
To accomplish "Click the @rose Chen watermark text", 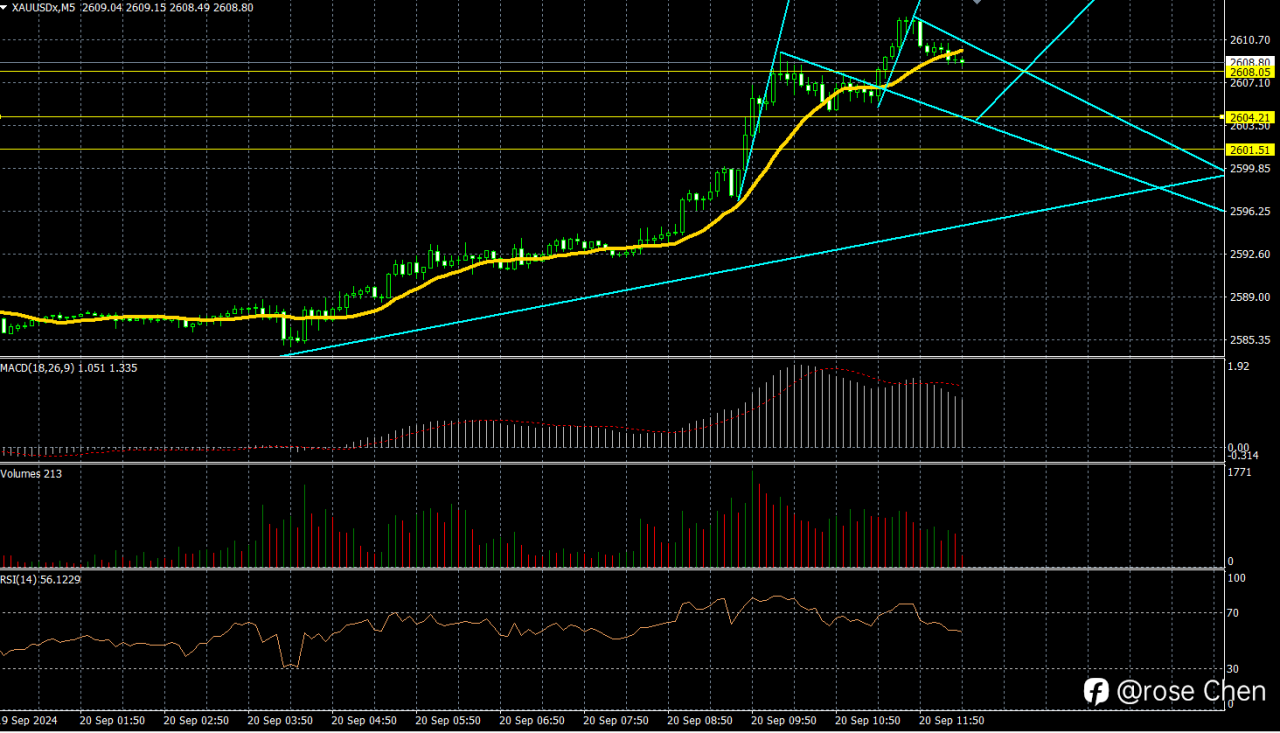I will point(1191,690).
